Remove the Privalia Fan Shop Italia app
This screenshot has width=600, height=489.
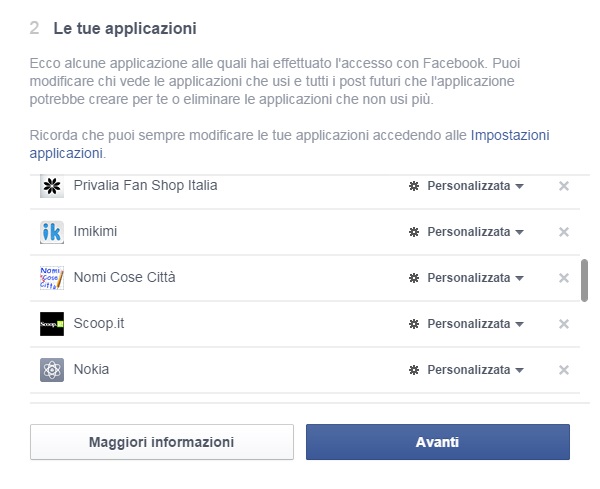pos(564,186)
